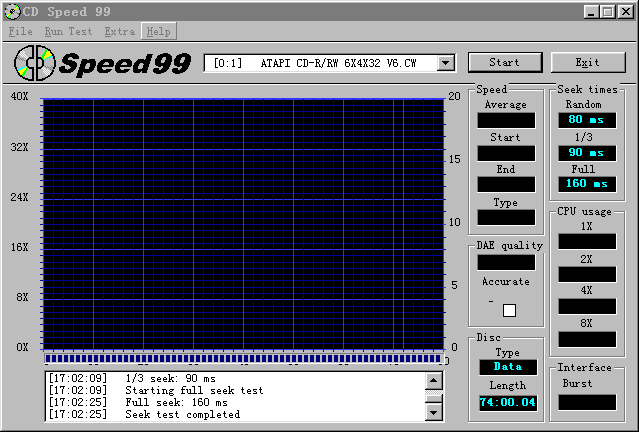Viewport: 639px width, 432px height.
Task: Click the Disc Type Data field
Action: point(506,367)
